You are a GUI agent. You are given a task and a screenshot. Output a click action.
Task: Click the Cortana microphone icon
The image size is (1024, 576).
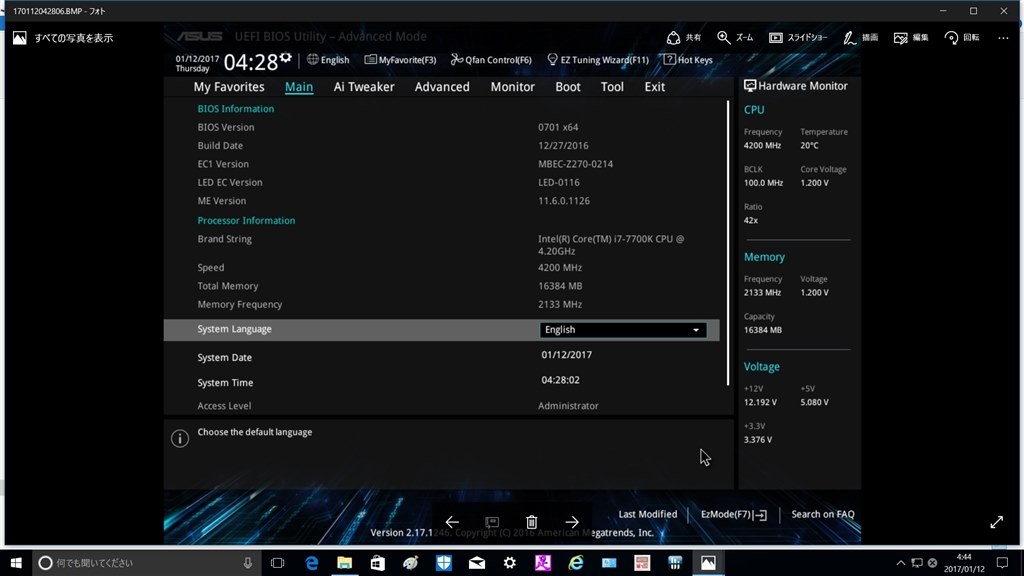tap(248, 563)
